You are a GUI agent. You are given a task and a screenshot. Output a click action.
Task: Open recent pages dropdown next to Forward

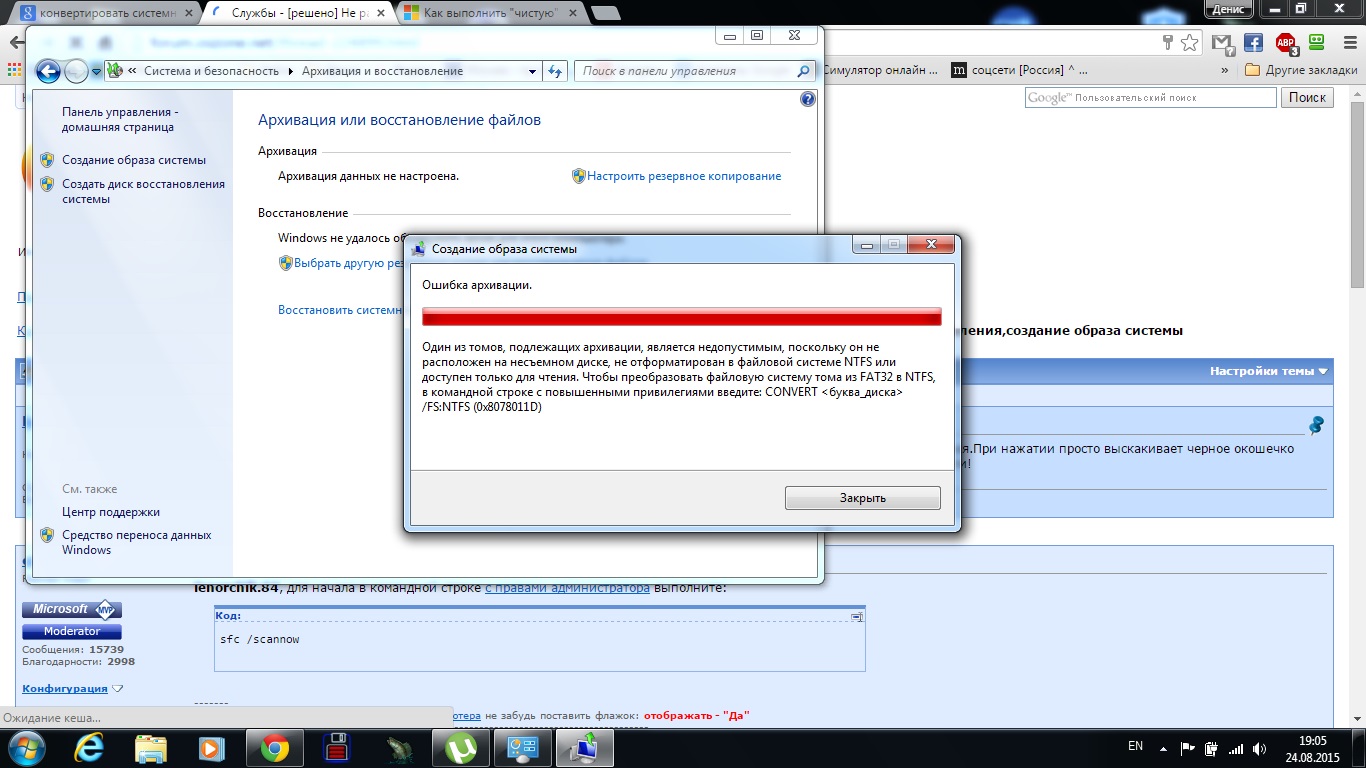pos(97,71)
